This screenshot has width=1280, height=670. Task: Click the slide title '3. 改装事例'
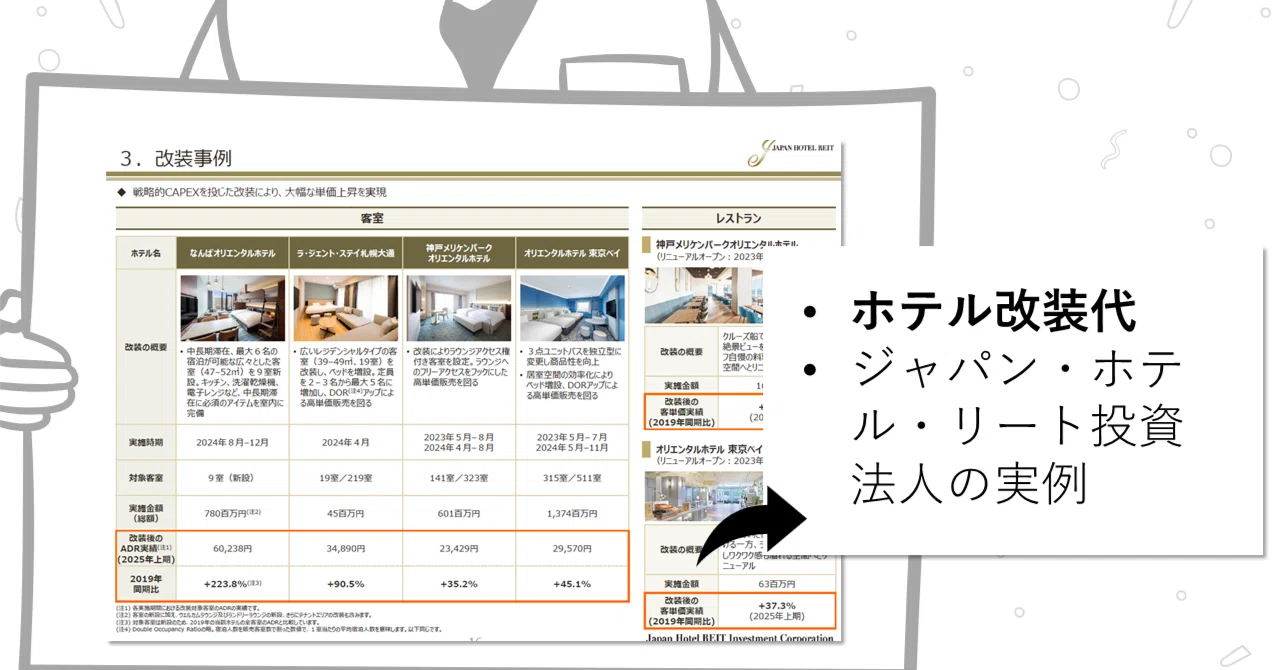pos(175,158)
